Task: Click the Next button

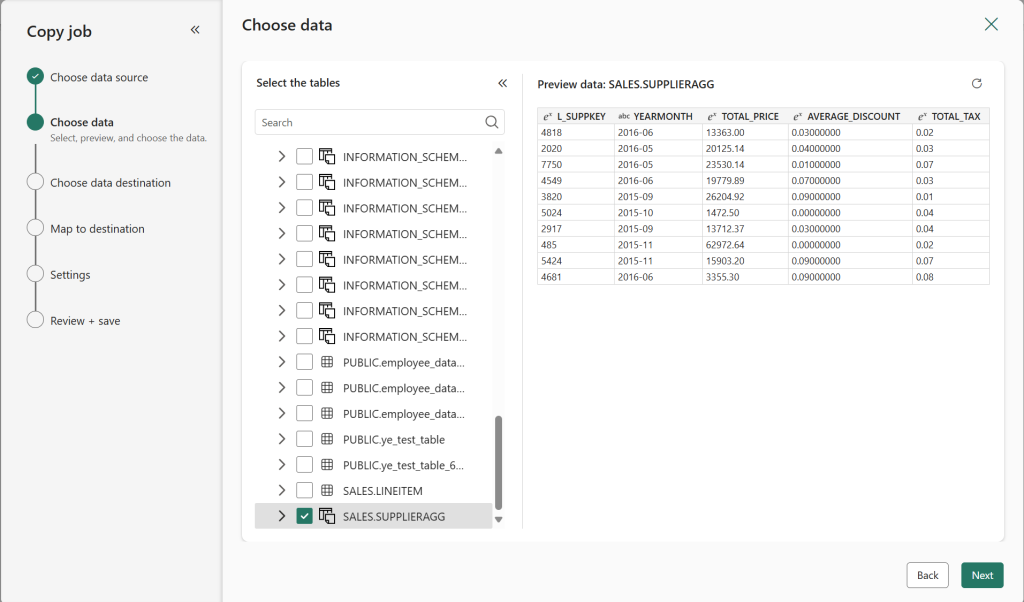Action: pos(981,575)
